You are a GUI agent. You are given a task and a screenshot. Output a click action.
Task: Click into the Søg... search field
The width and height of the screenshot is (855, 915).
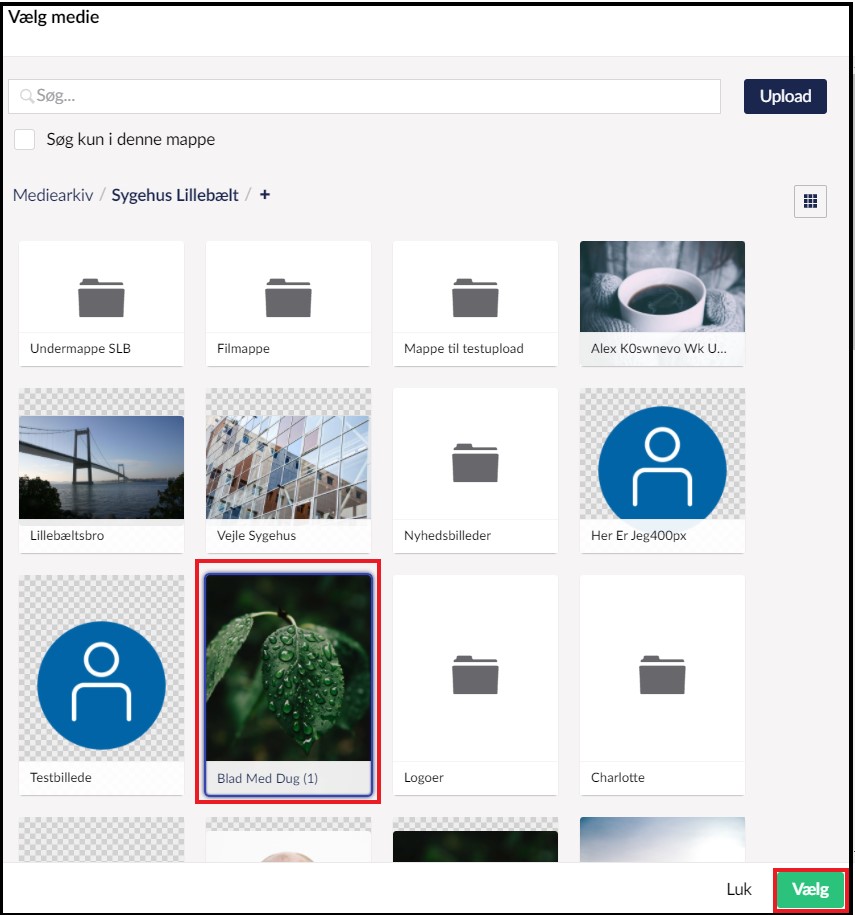tap(364, 96)
